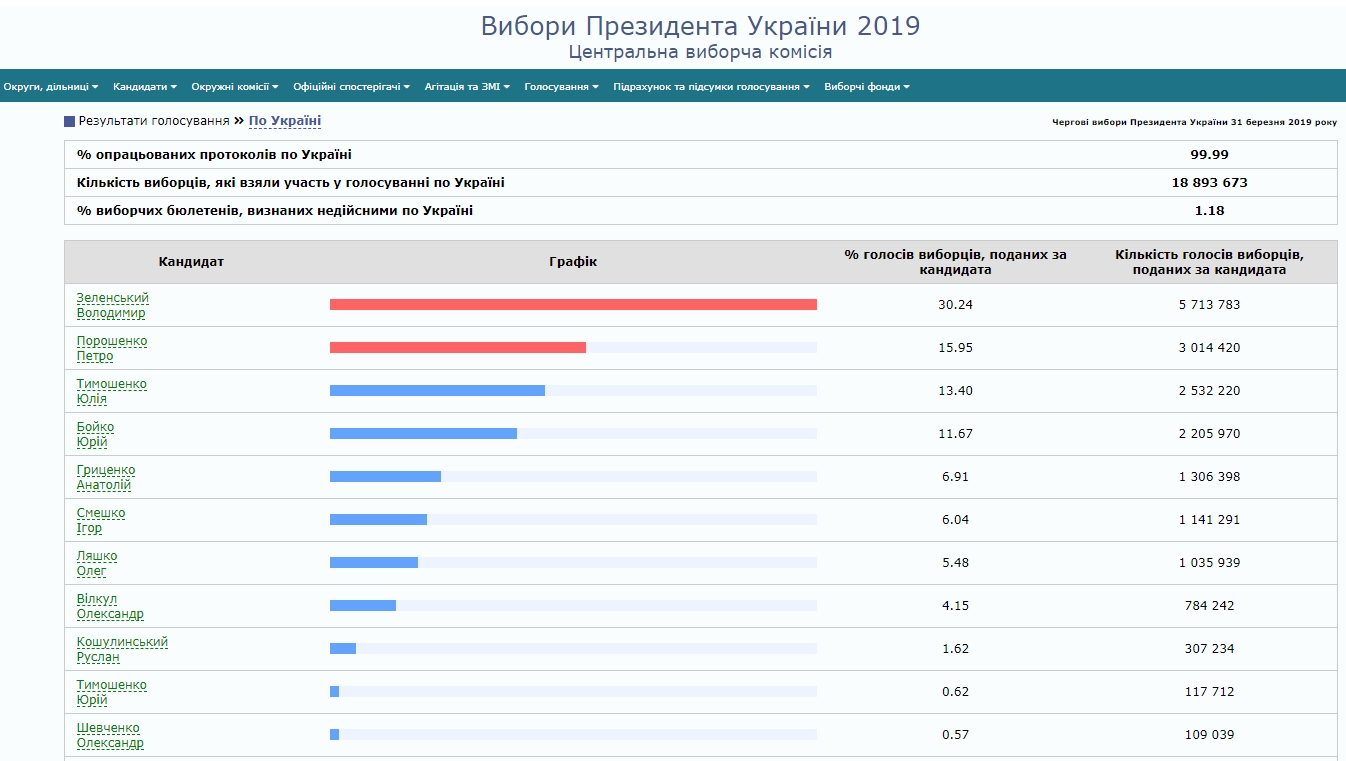Open candidate Гриценко Анатолій link
1346x761 pixels.
click(x=106, y=477)
